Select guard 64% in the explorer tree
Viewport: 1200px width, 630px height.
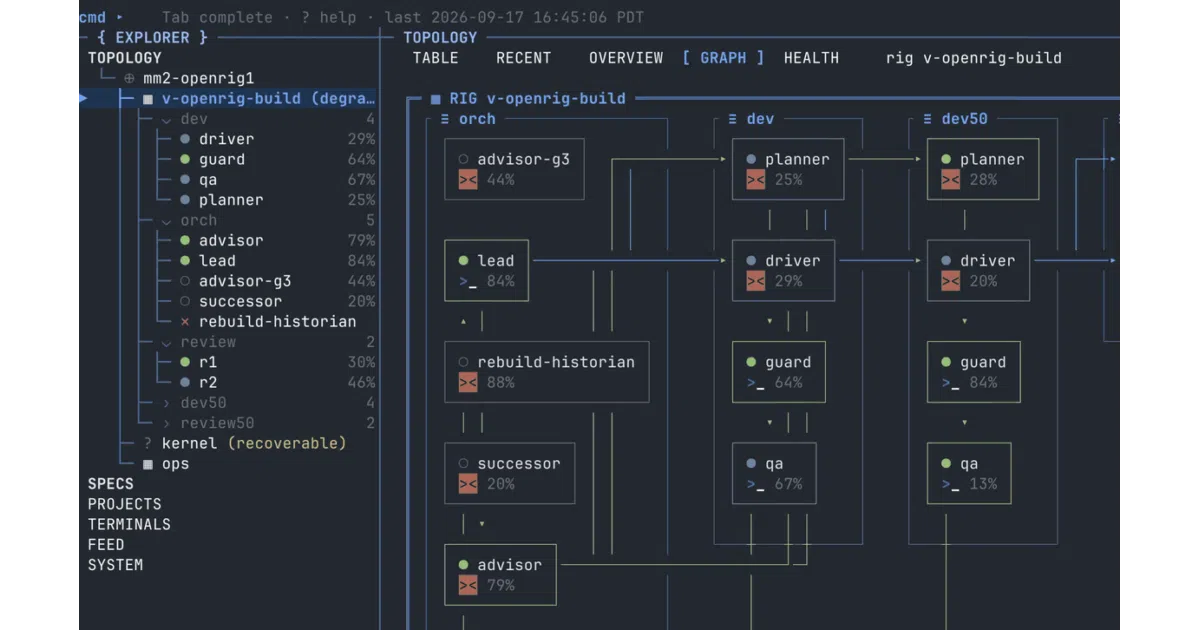(x=277, y=159)
